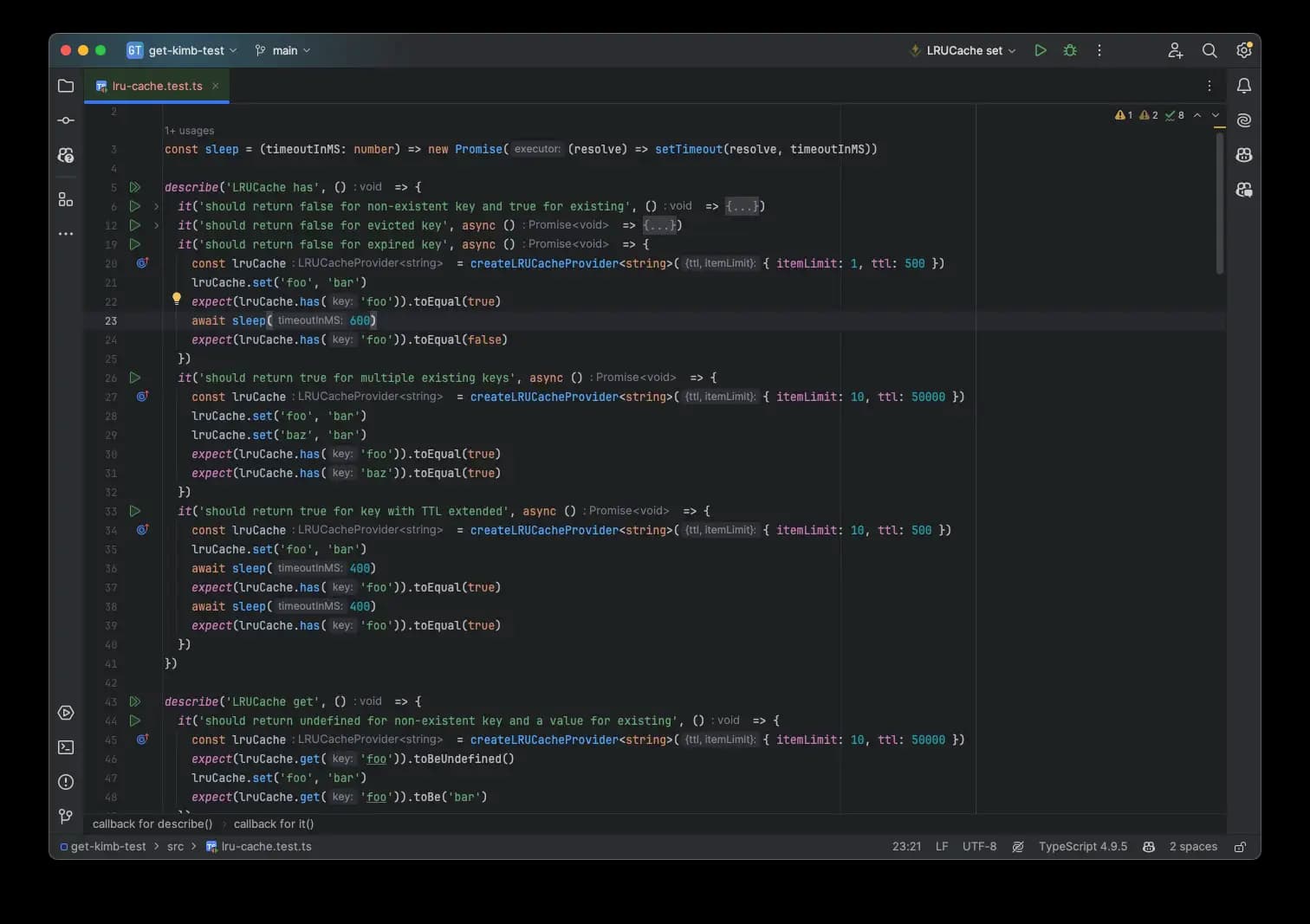Open Search Everywhere magnifier icon

coord(1209,50)
